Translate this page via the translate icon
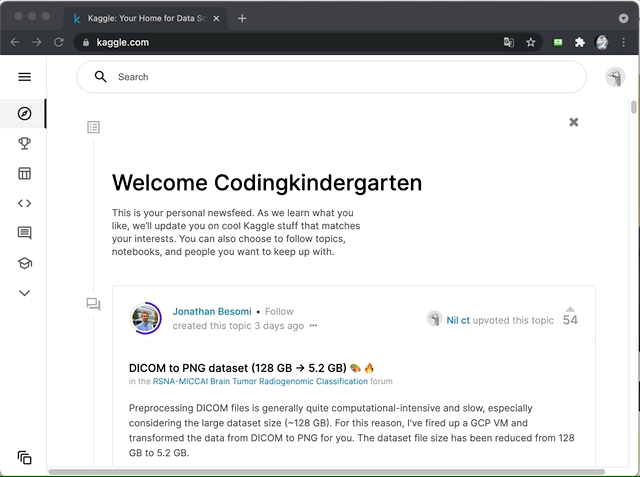640x477 pixels. (x=509, y=42)
